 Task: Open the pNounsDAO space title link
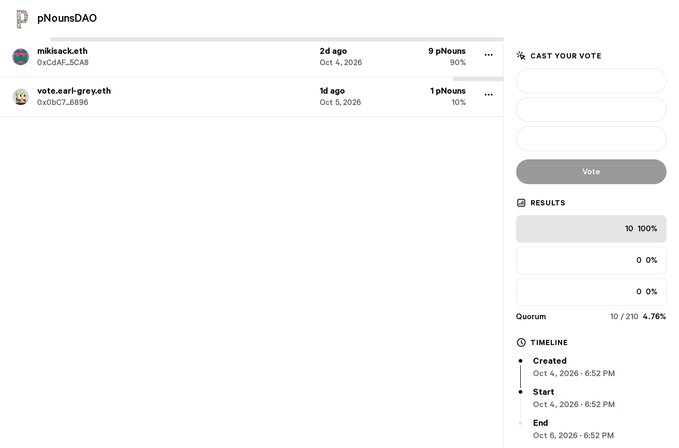67,18
